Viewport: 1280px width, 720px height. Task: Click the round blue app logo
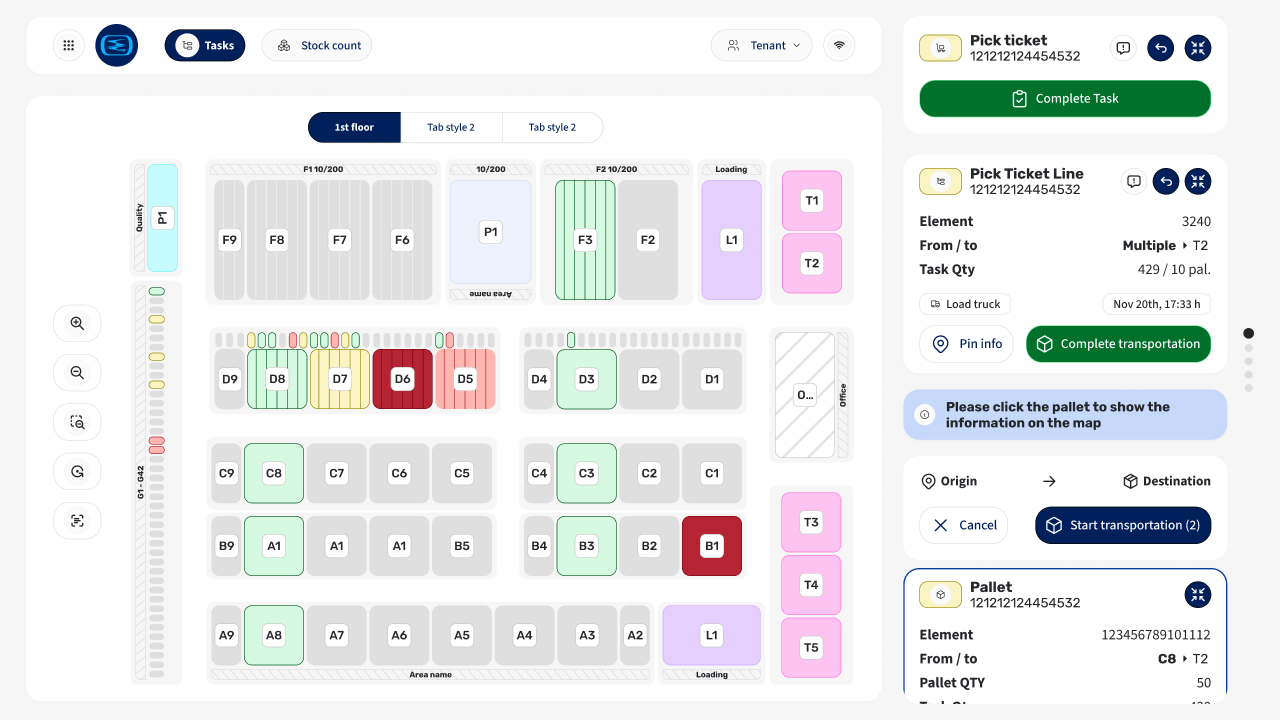117,45
